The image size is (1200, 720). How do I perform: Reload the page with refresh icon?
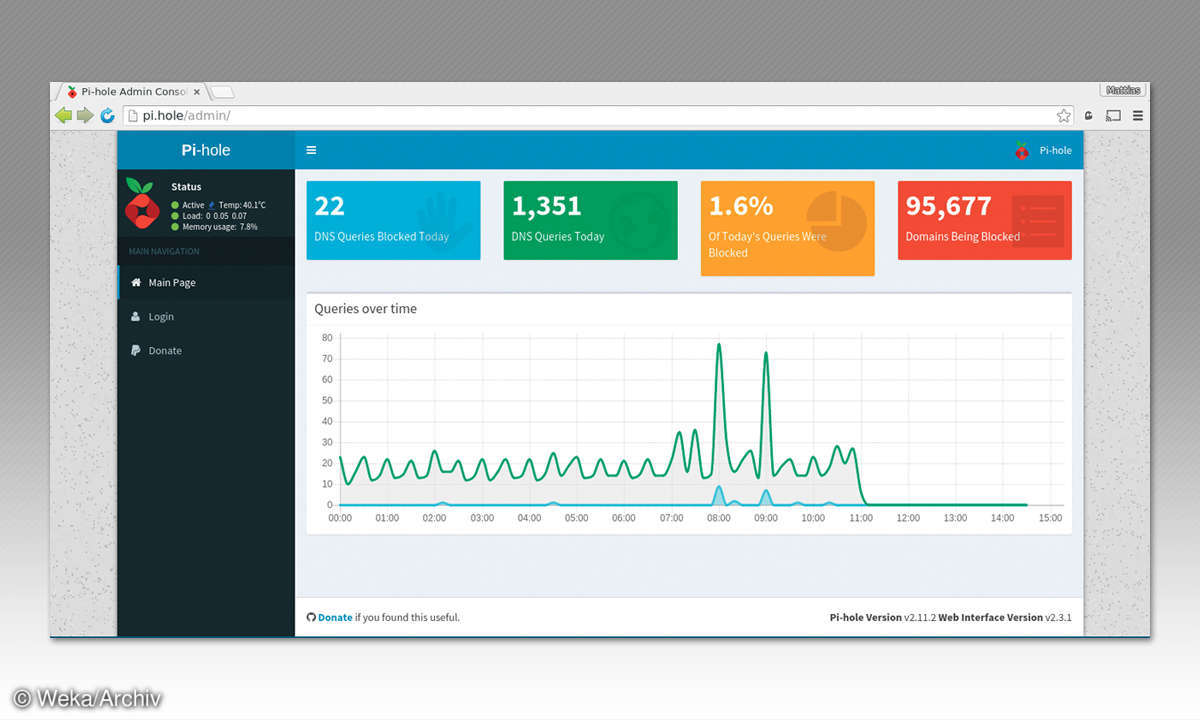point(108,116)
